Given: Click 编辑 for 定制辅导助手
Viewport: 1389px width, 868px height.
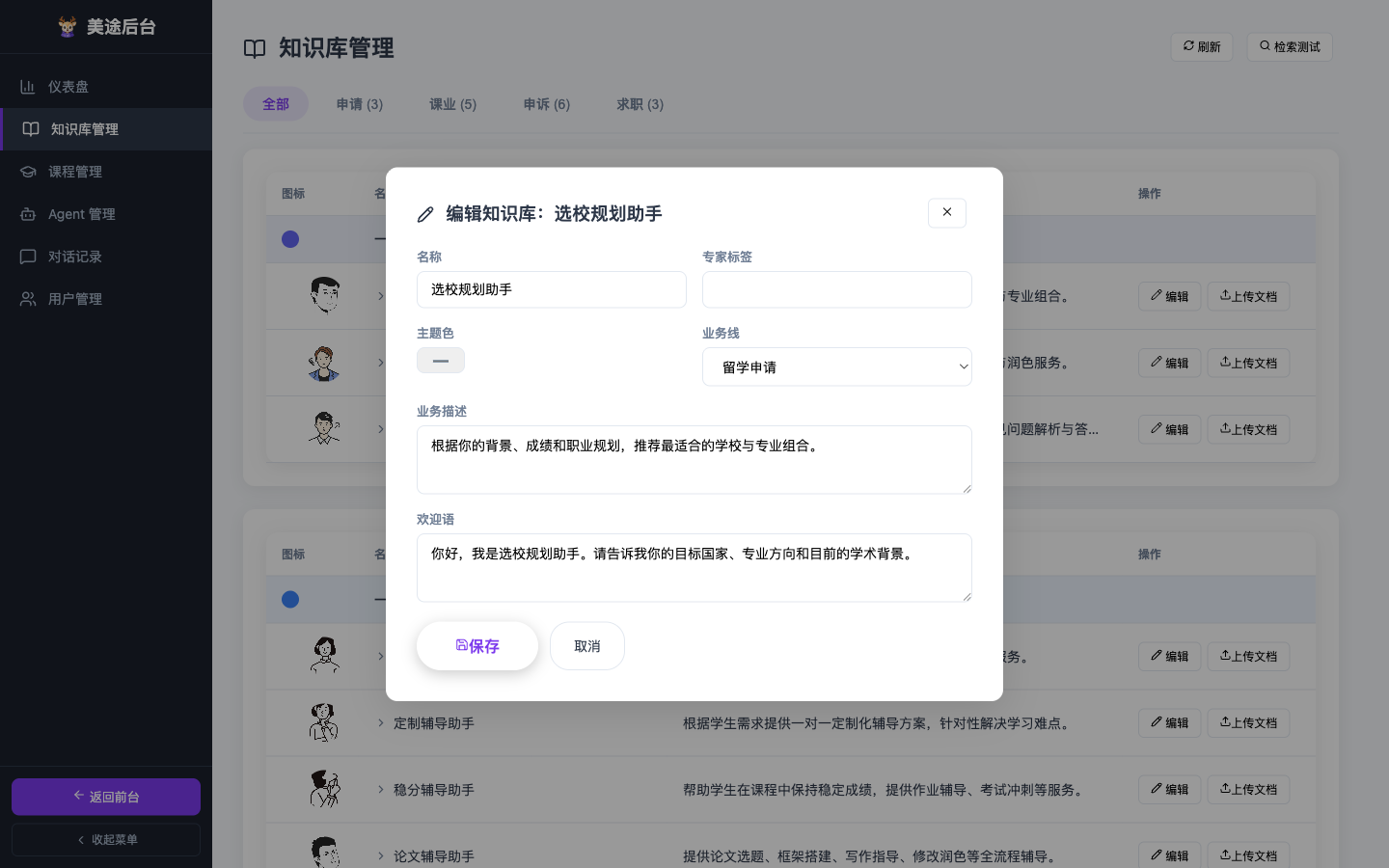Looking at the screenshot, I should tap(1170, 722).
